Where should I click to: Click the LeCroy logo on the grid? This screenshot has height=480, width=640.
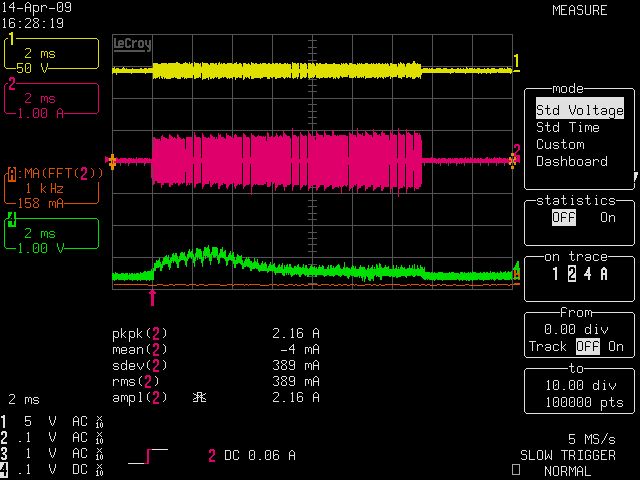(x=132, y=44)
